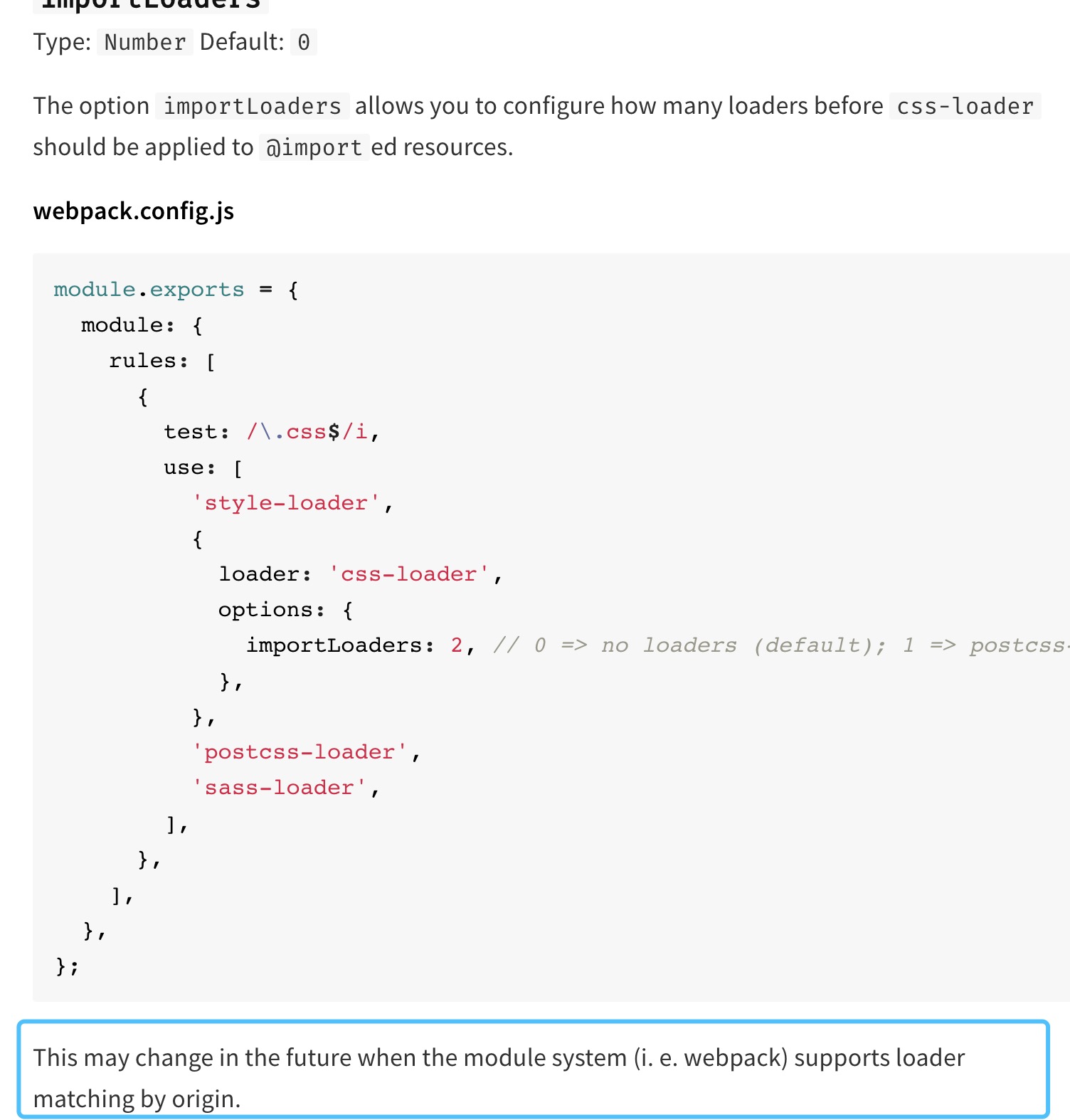Viewport: 1070px width, 1120px height.
Task: Click the 'sass-loader' string in the code
Action: pyautogui.click(x=279, y=788)
